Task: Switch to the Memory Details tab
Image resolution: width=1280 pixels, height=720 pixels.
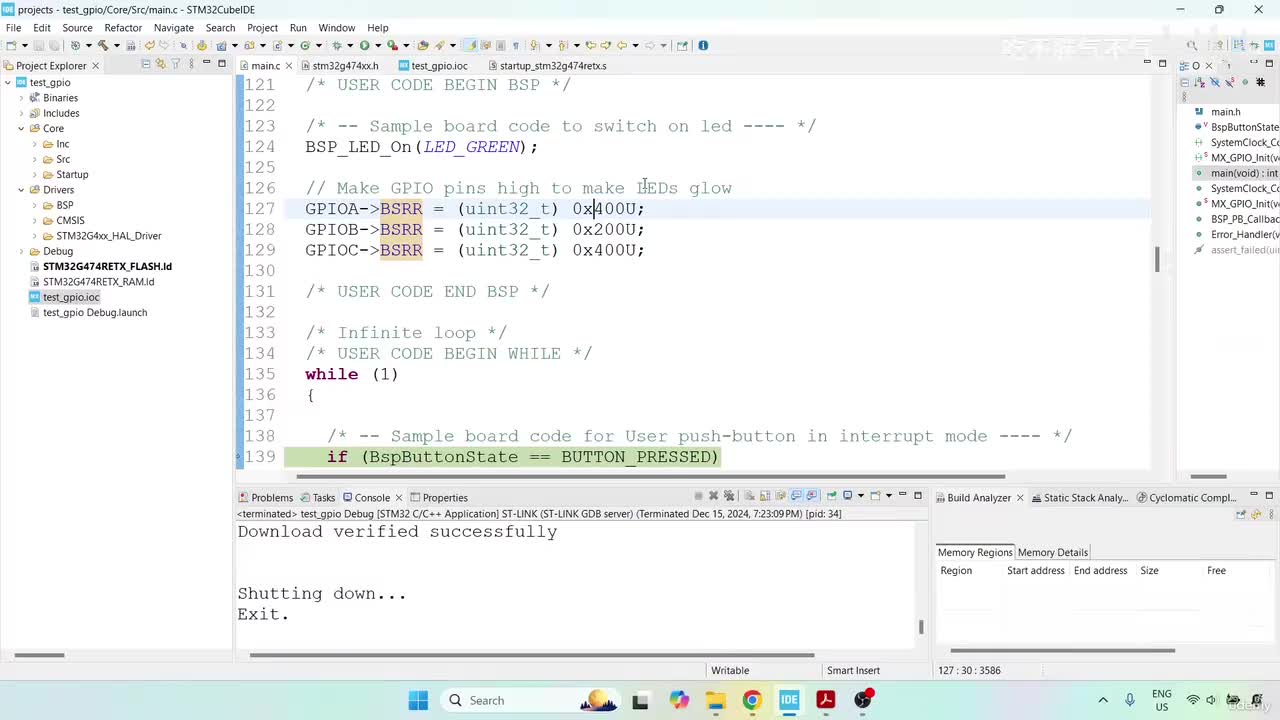Action: pyautogui.click(x=1052, y=552)
